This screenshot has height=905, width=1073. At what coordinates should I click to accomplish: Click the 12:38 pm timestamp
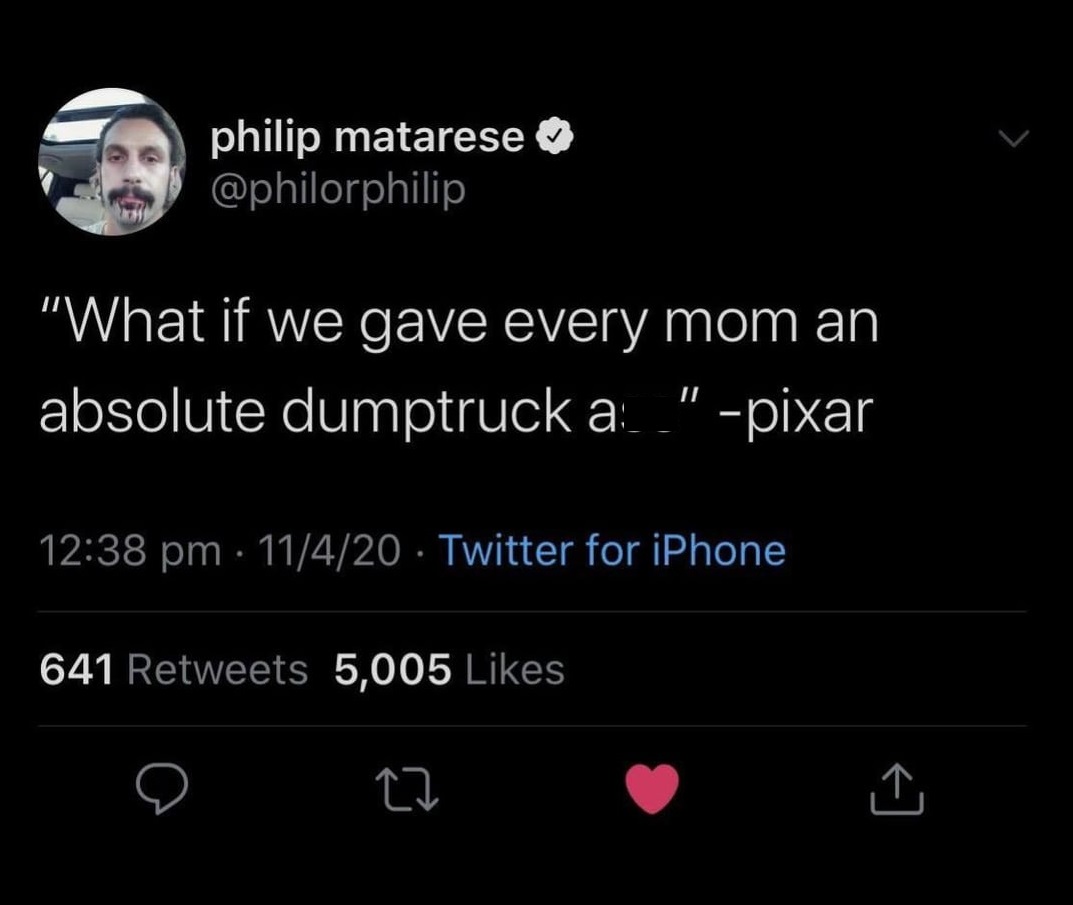[130, 551]
